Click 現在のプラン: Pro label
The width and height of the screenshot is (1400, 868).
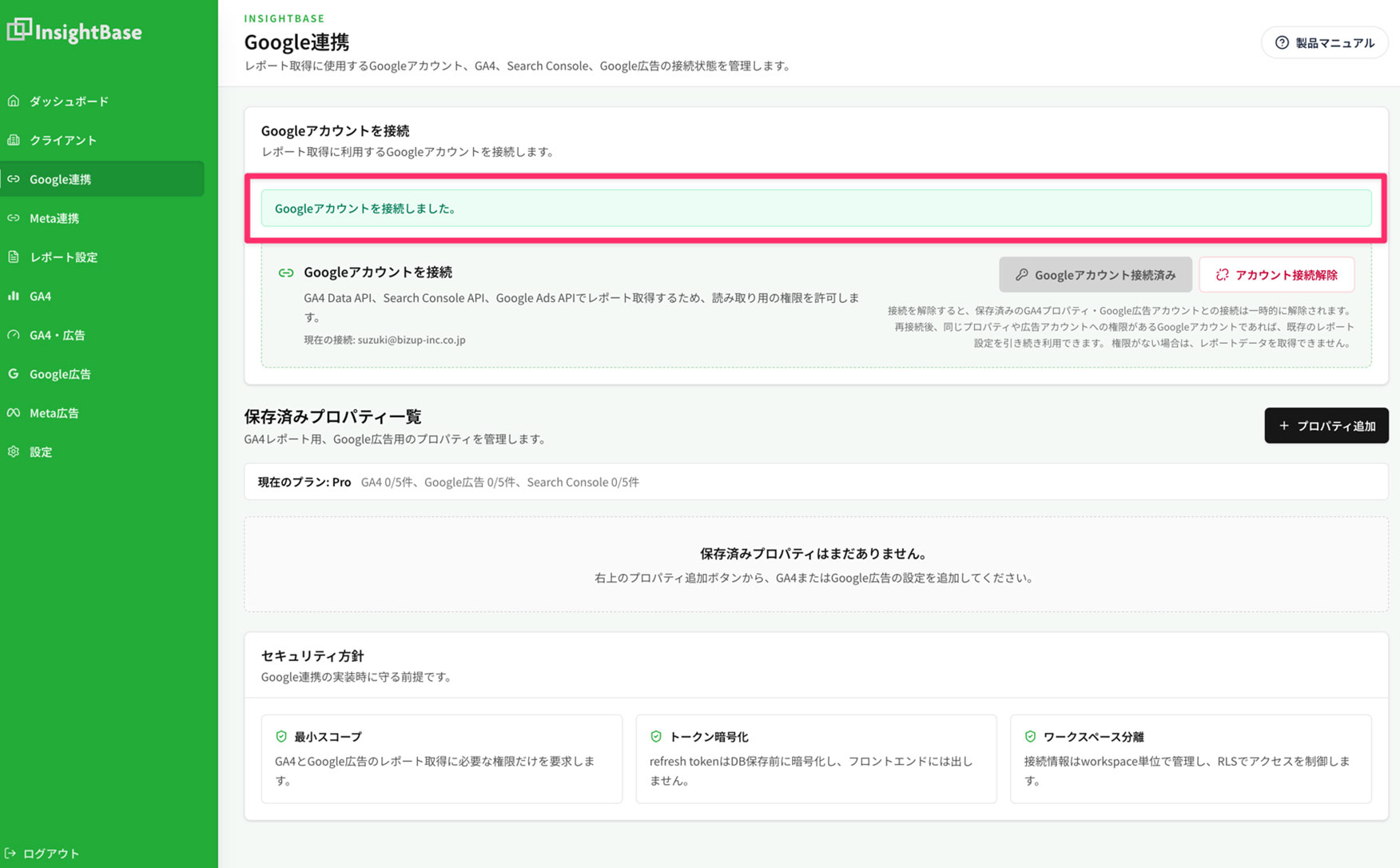click(x=304, y=482)
